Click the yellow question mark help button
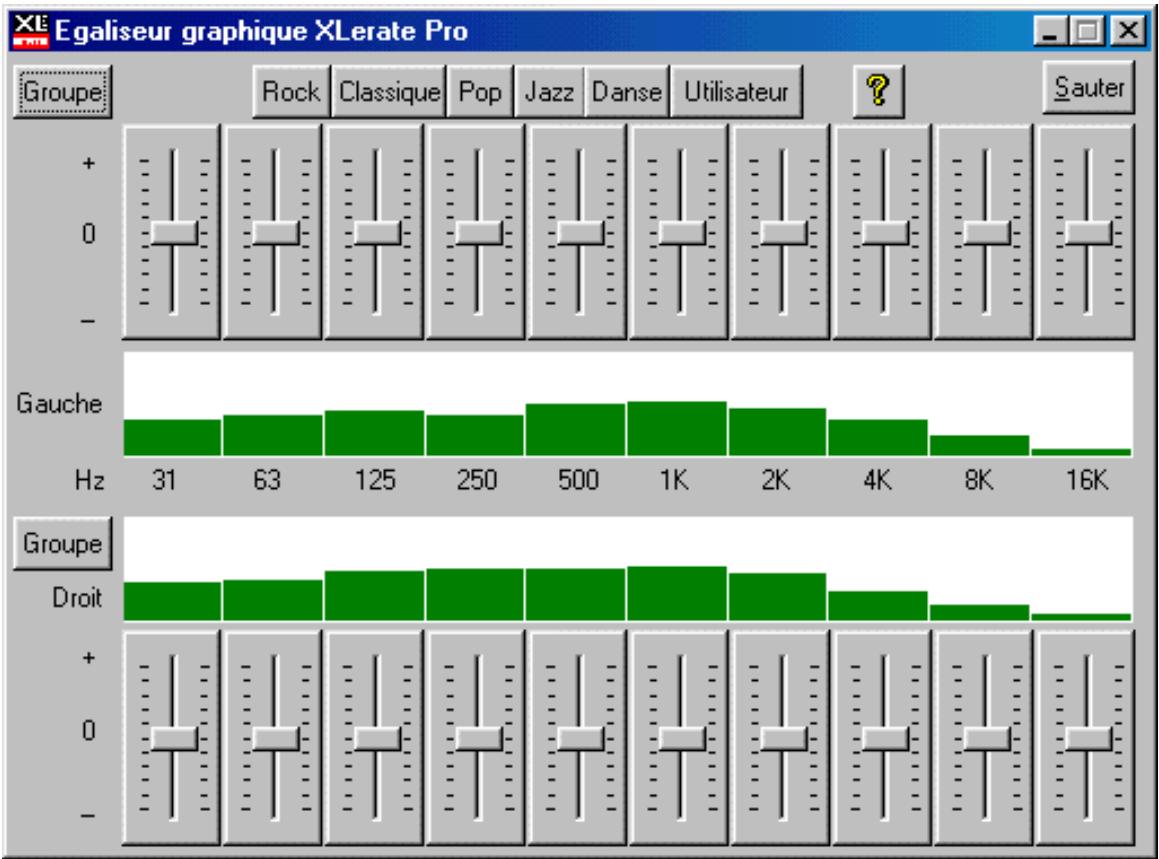Screen dimensions: 1159x859 click(878, 92)
